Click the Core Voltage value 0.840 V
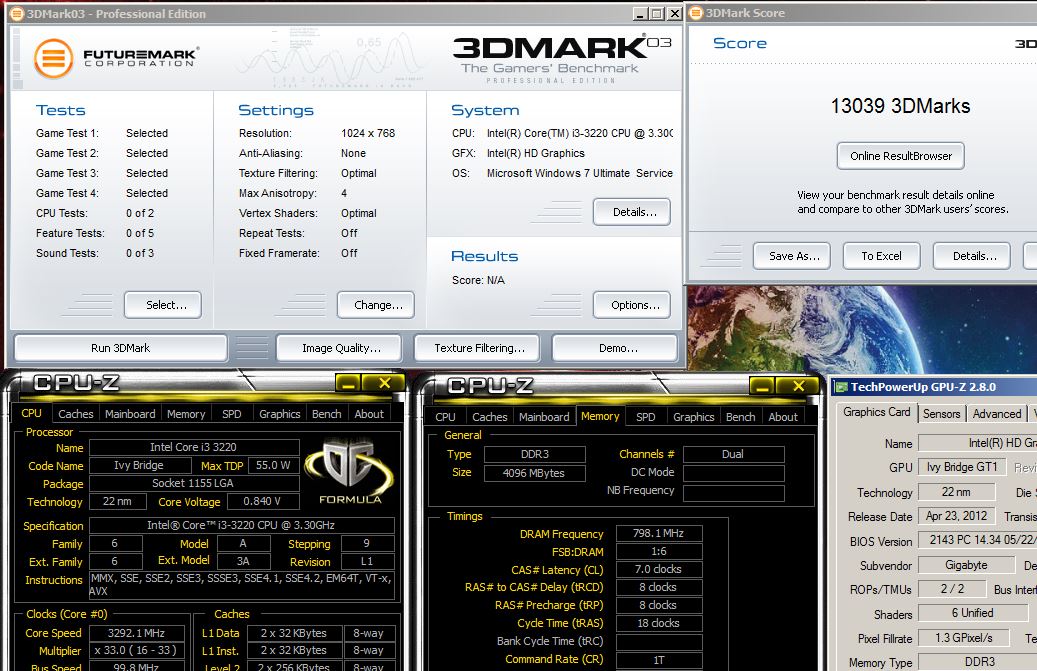1037x671 pixels. click(262, 502)
